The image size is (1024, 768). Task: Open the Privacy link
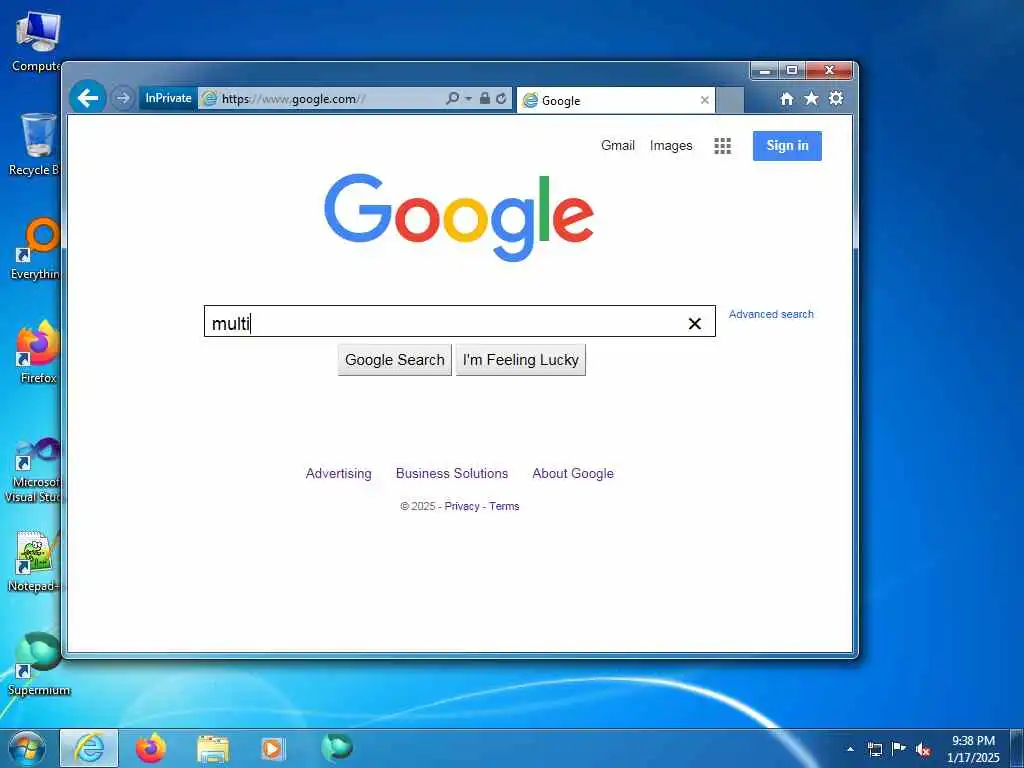point(462,506)
